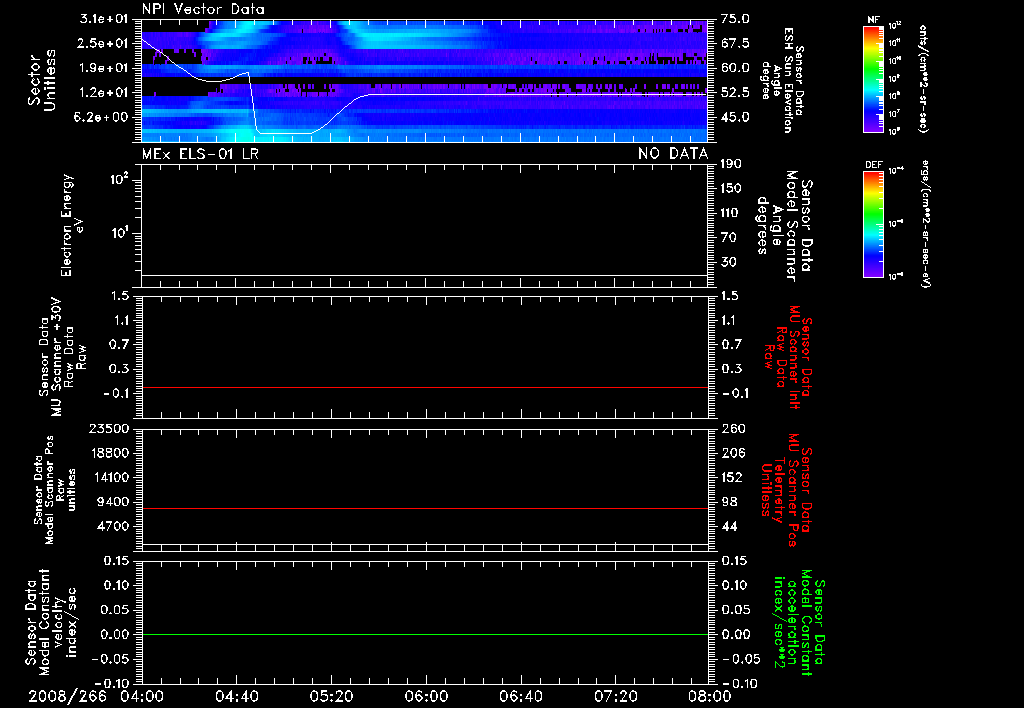
Task: Click the DEF color scale bar
Action: 873,224
